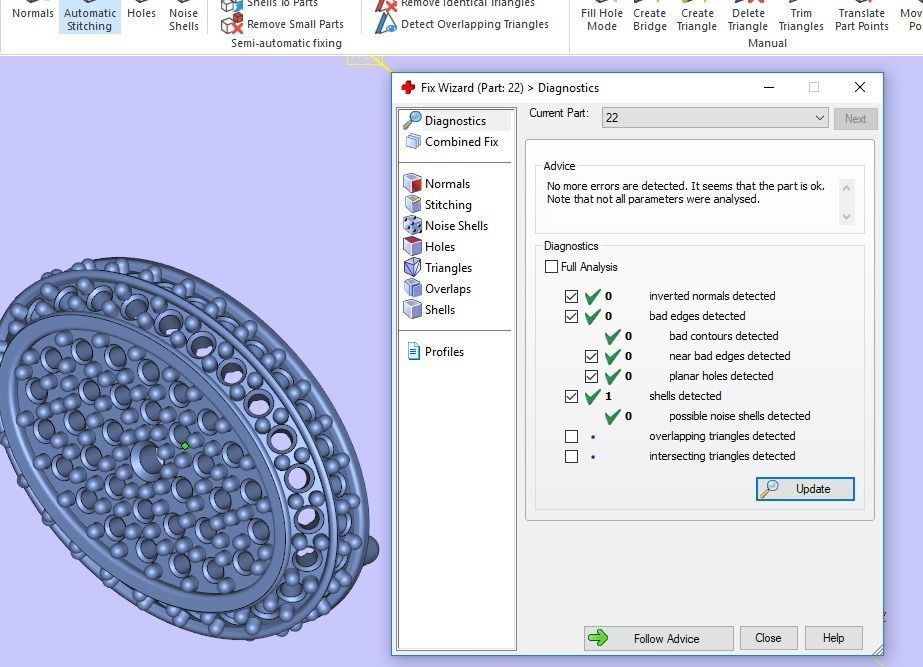Open the Current Part dropdown
This screenshot has width=923, height=667.
pyautogui.click(x=715, y=118)
